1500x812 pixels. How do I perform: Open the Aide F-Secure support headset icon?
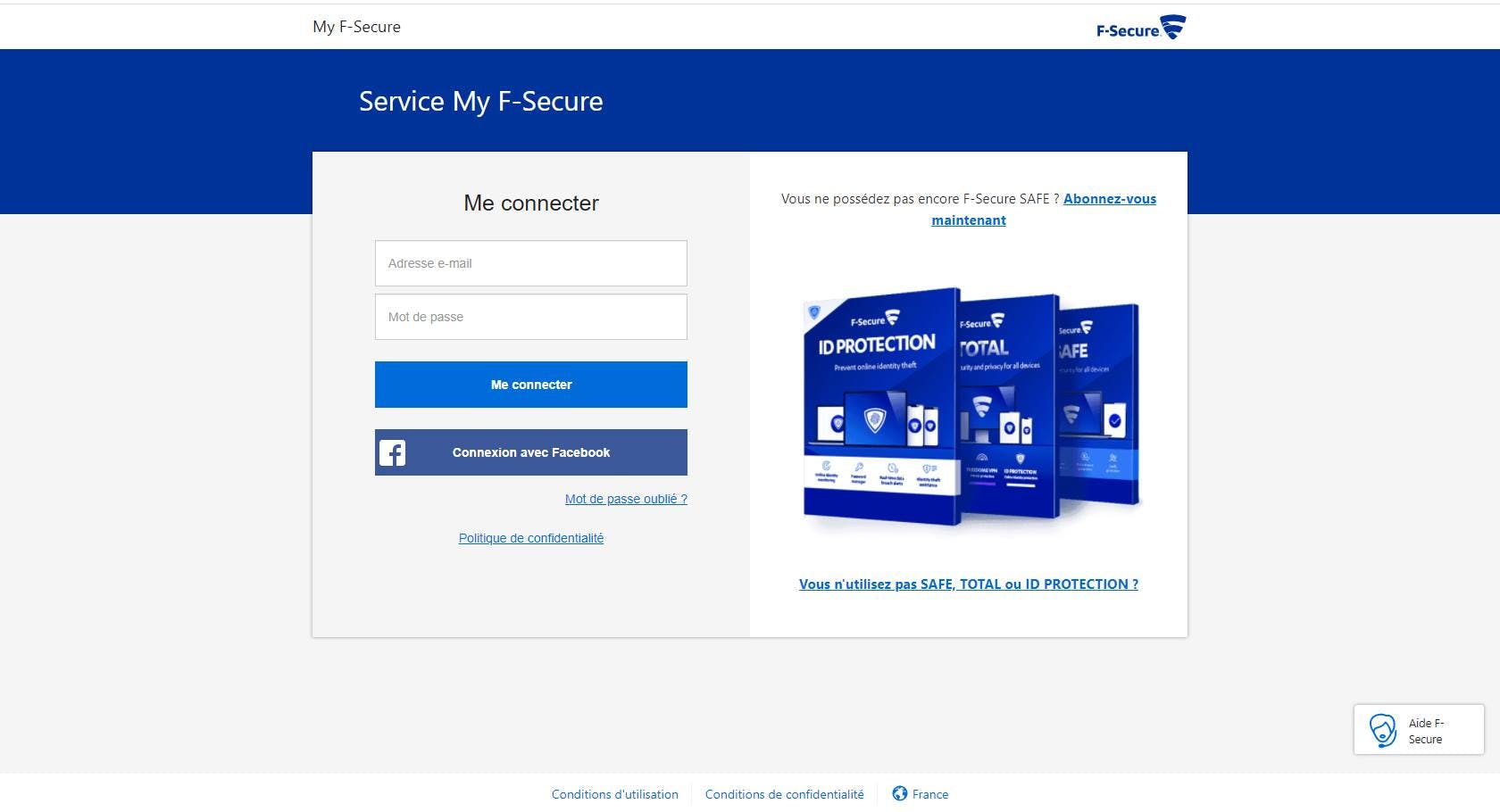tap(1382, 730)
